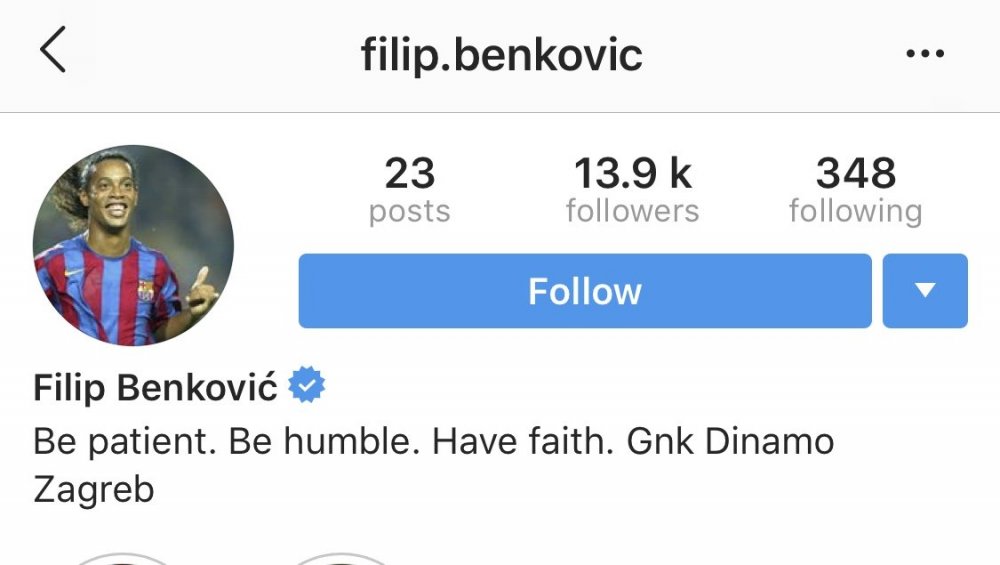Tap "Gnk Dinamo" in the bio
This screenshot has width=1000, height=565.
730,441
